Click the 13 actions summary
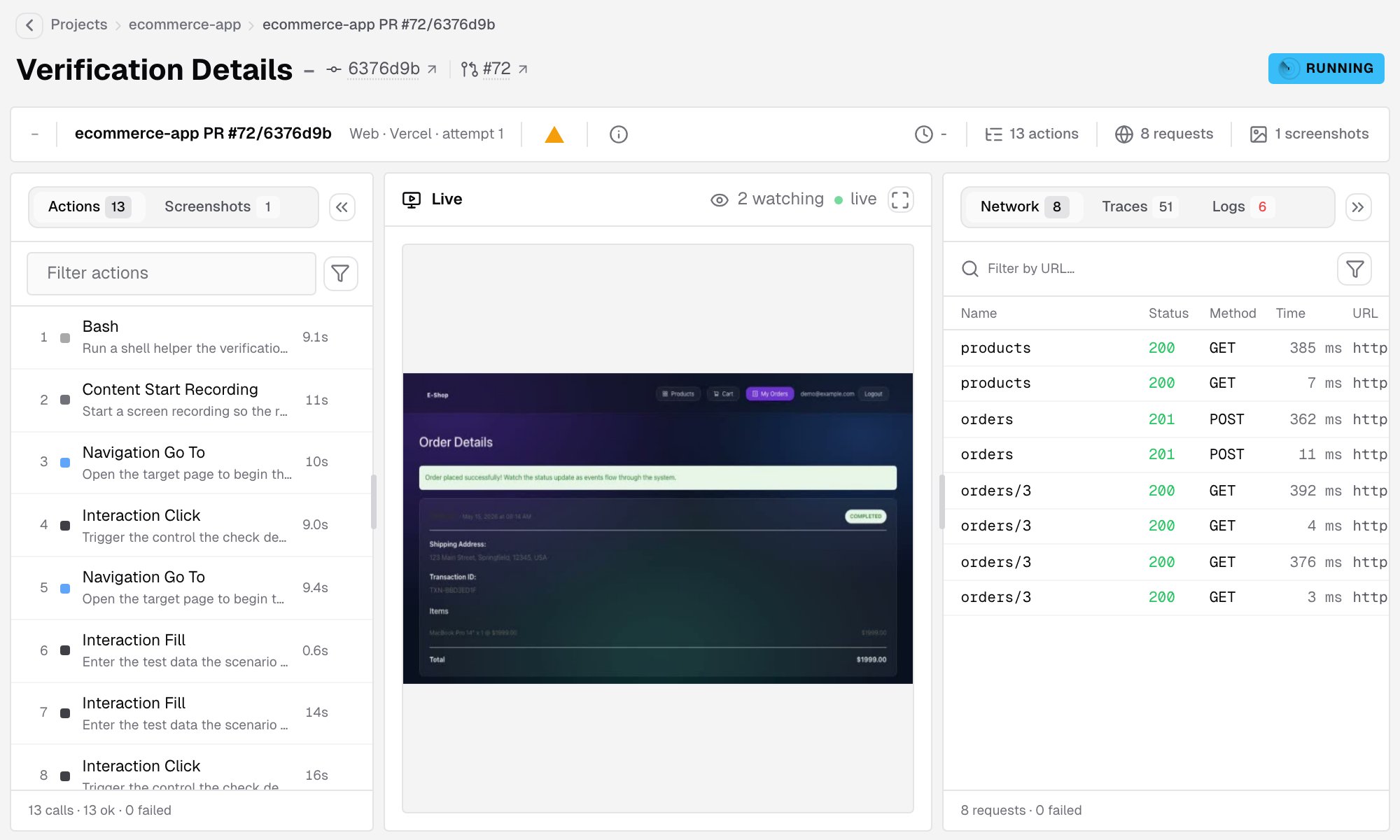1400x840 pixels. point(1032,134)
